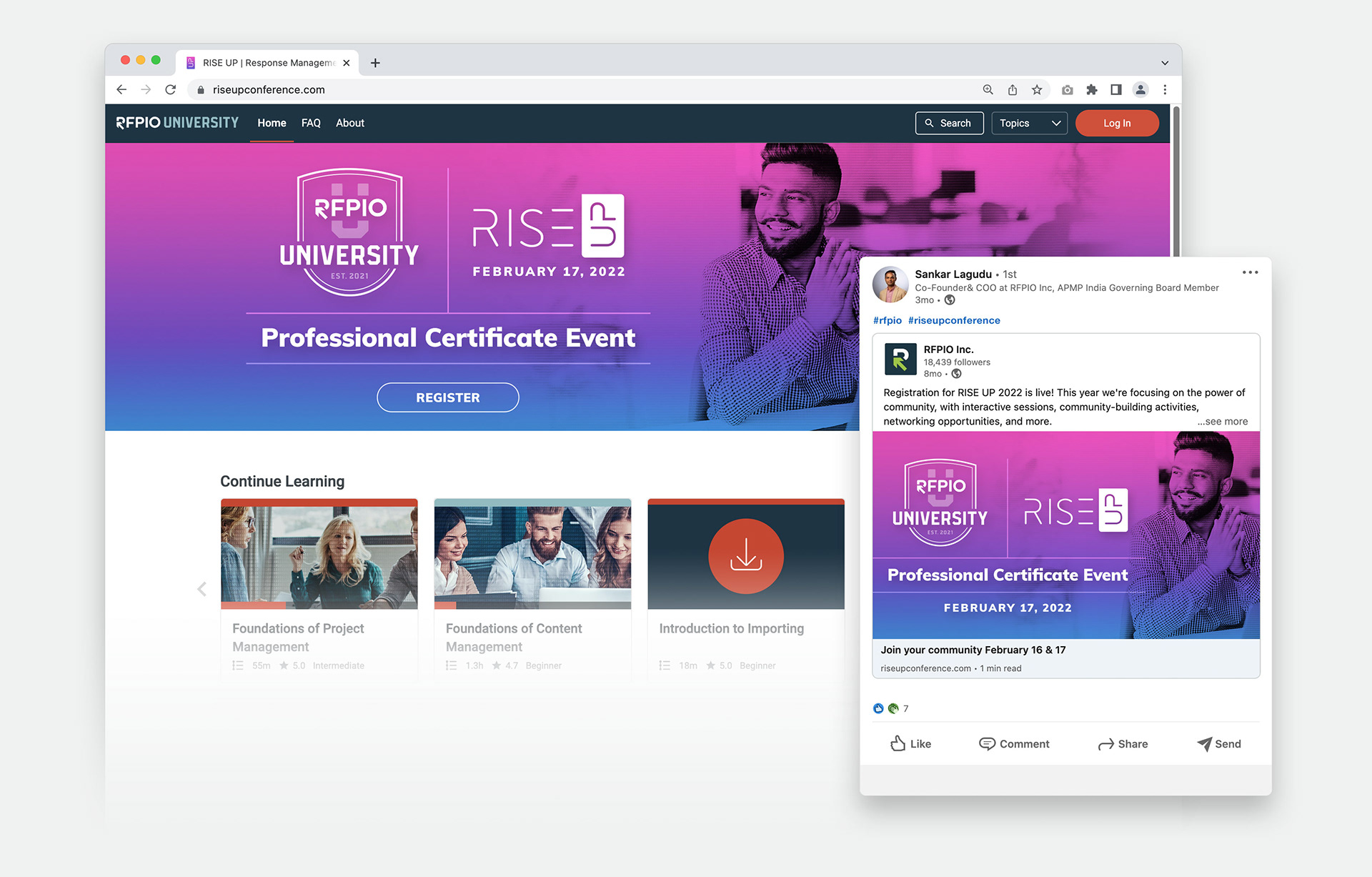Open the shared Professional Certificate Event image
This screenshot has width=1372, height=877.
click(1065, 535)
